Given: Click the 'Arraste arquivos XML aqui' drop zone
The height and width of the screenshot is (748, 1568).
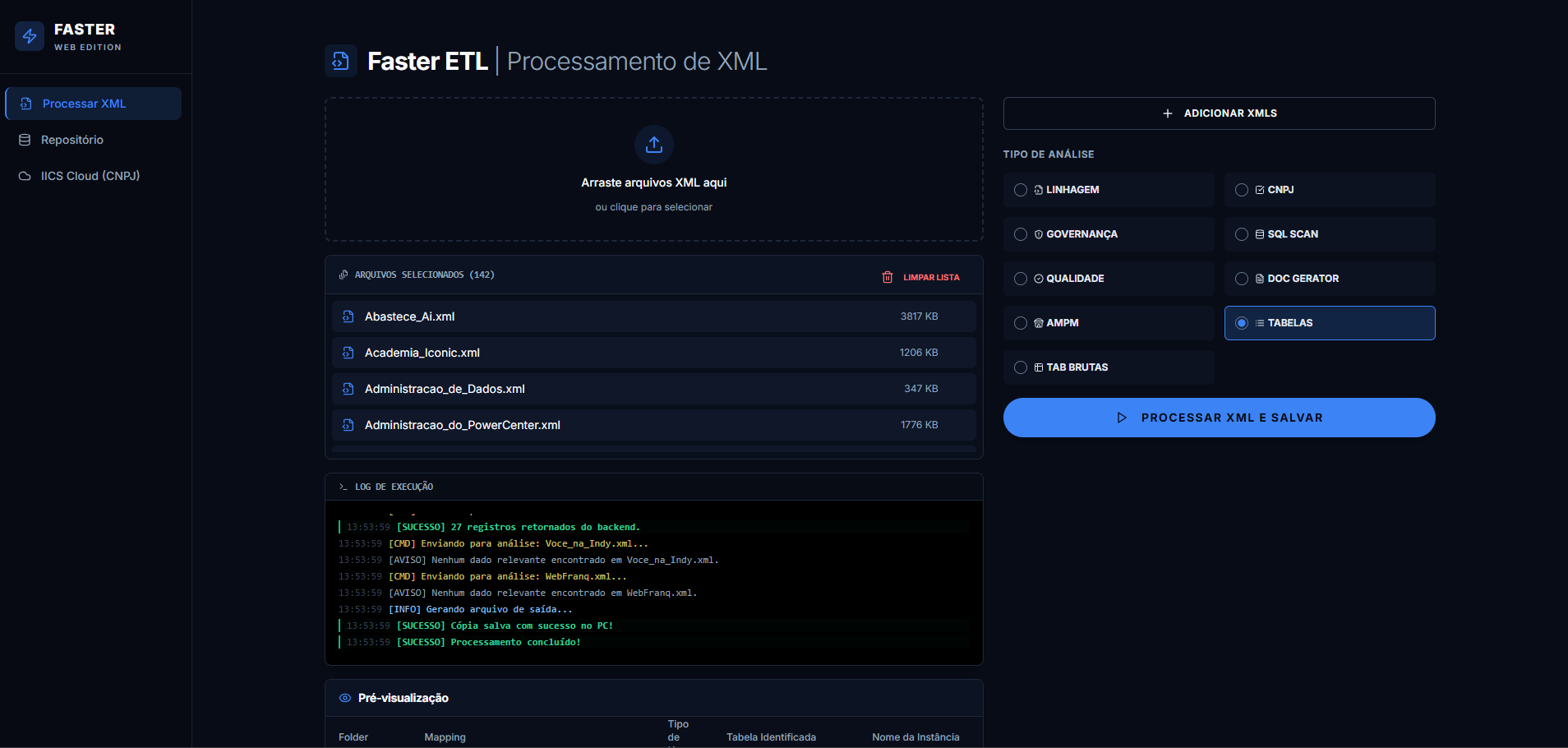Looking at the screenshot, I should click(654, 169).
